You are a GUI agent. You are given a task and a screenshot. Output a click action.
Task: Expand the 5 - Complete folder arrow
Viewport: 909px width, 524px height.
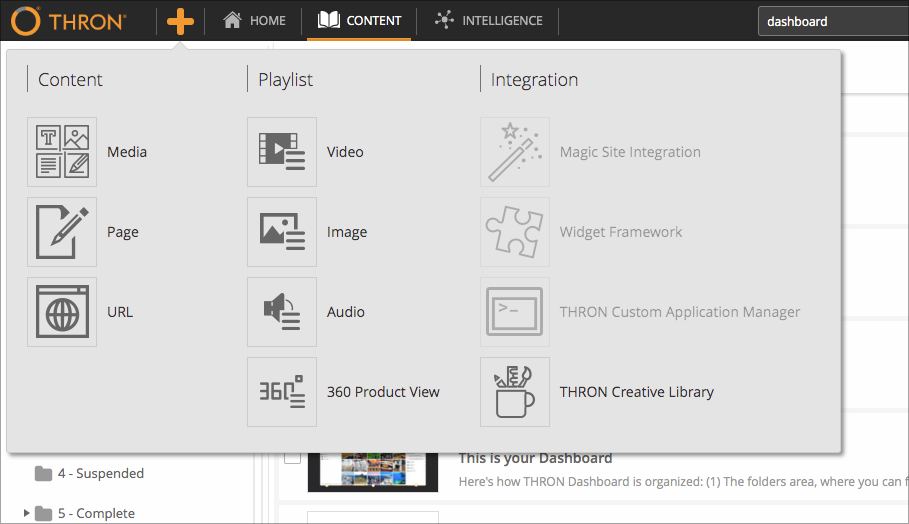26,513
